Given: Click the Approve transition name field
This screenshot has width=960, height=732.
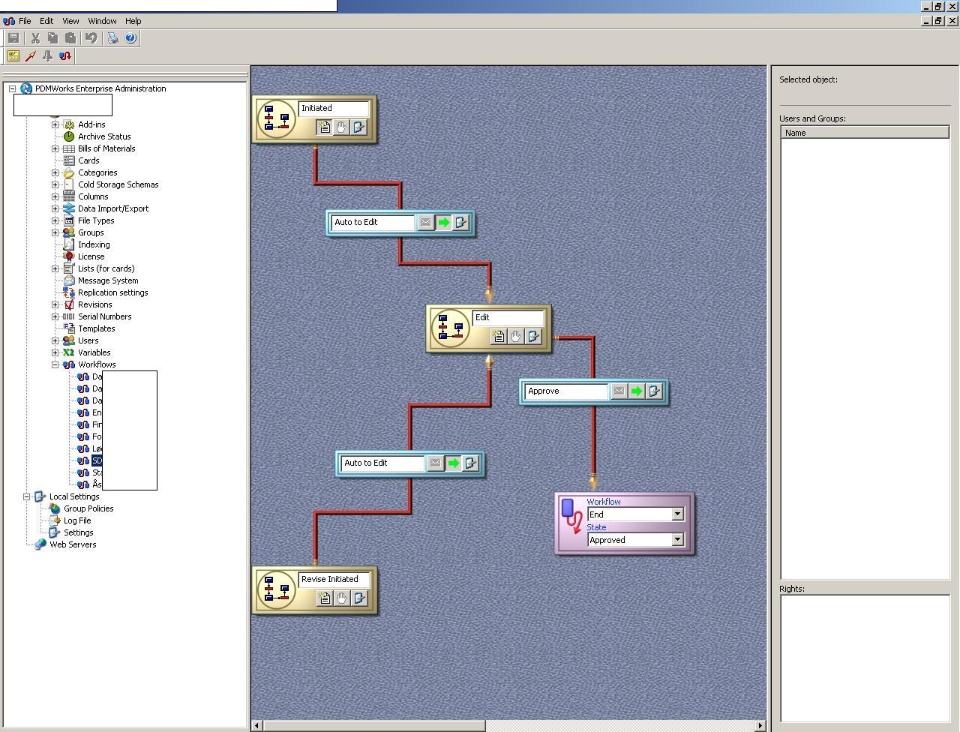Looking at the screenshot, I should 566,391.
